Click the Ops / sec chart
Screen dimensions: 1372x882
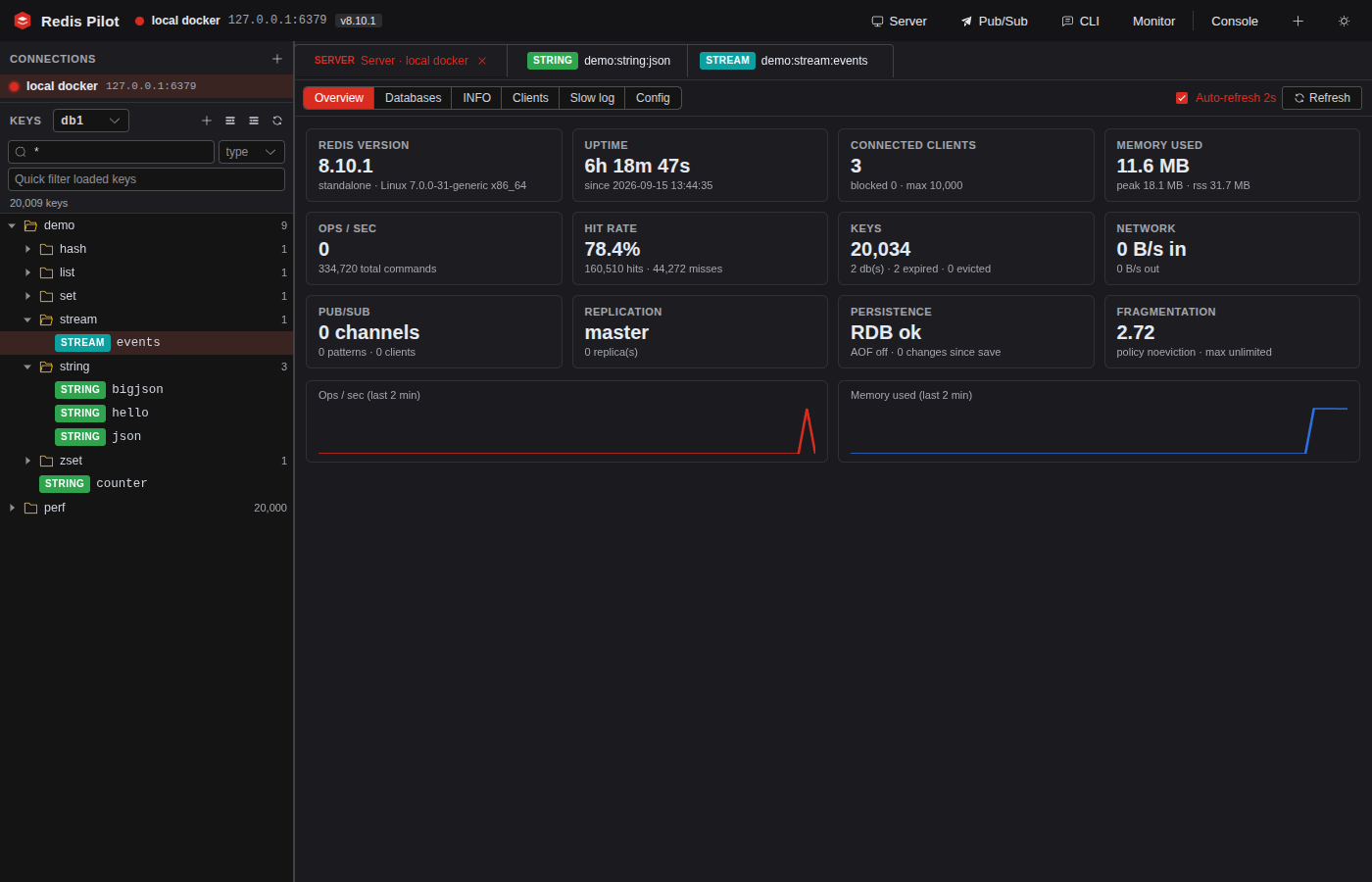566,421
